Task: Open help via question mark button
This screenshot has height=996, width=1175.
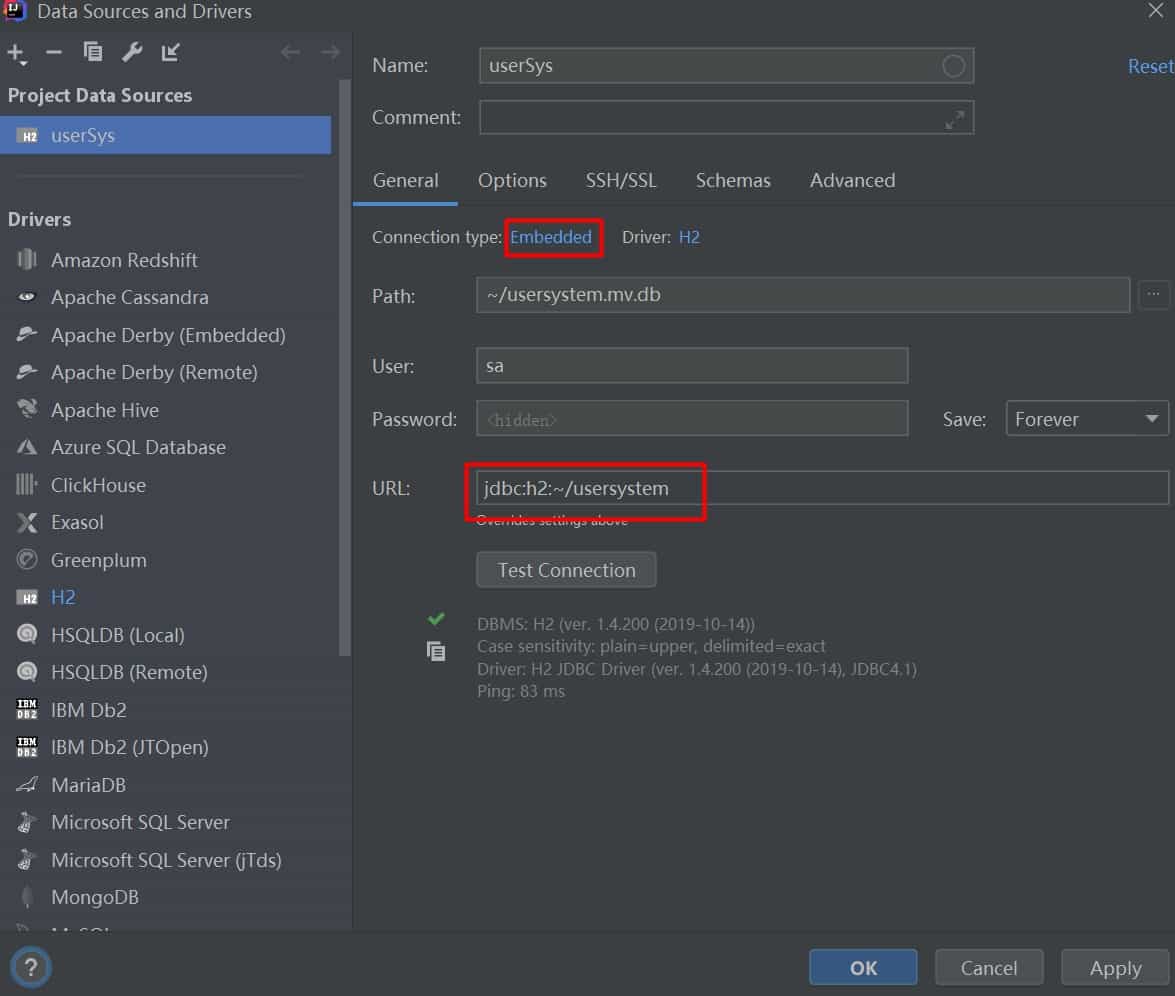Action: (x=31, y=967)
